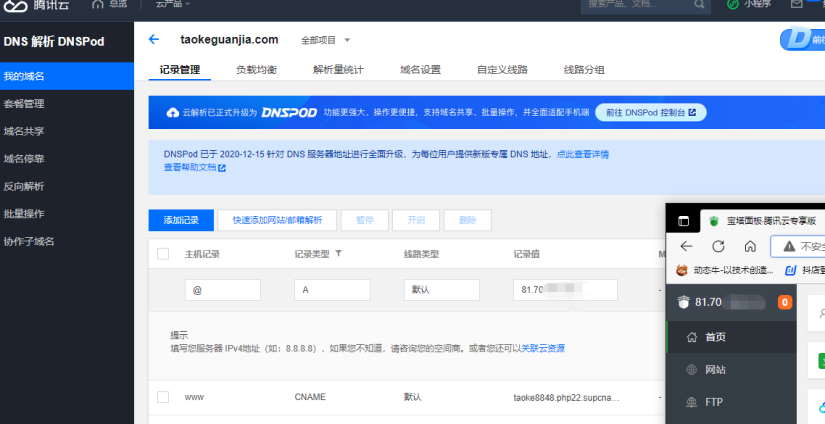
Task: Select the 宝塔面板腾讯云专享版 browser tab
Action: [x=763, y=221]
